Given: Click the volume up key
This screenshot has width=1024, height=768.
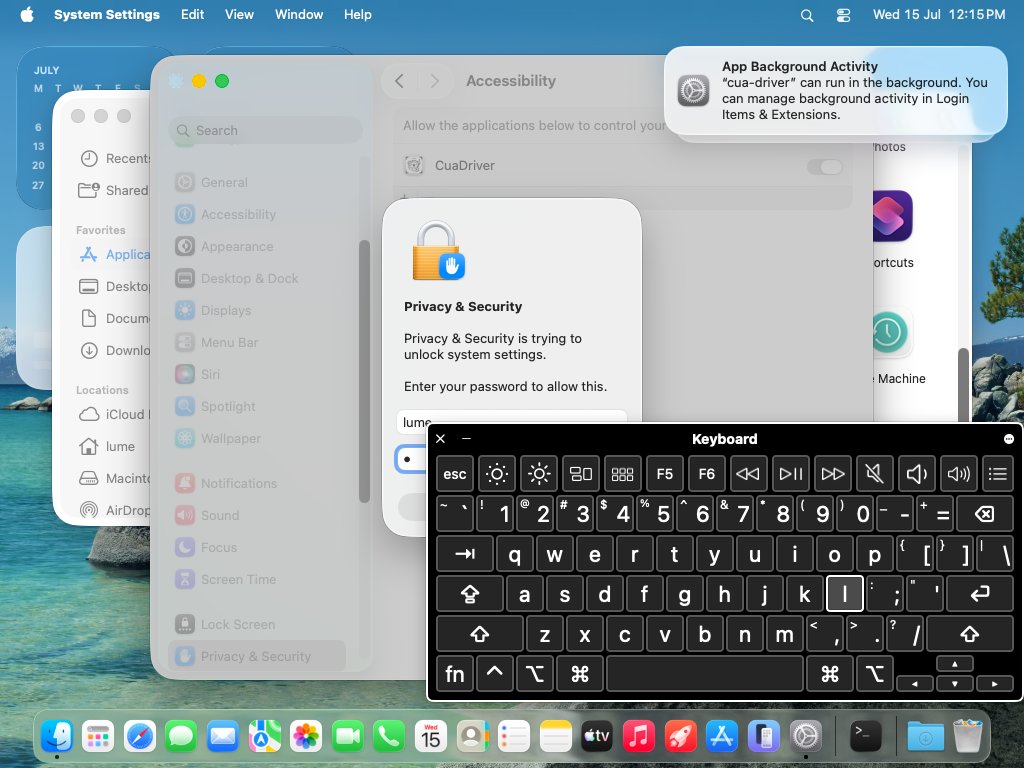Looking at the screenshot, I should pyautogui.click(x=958, y=473).
